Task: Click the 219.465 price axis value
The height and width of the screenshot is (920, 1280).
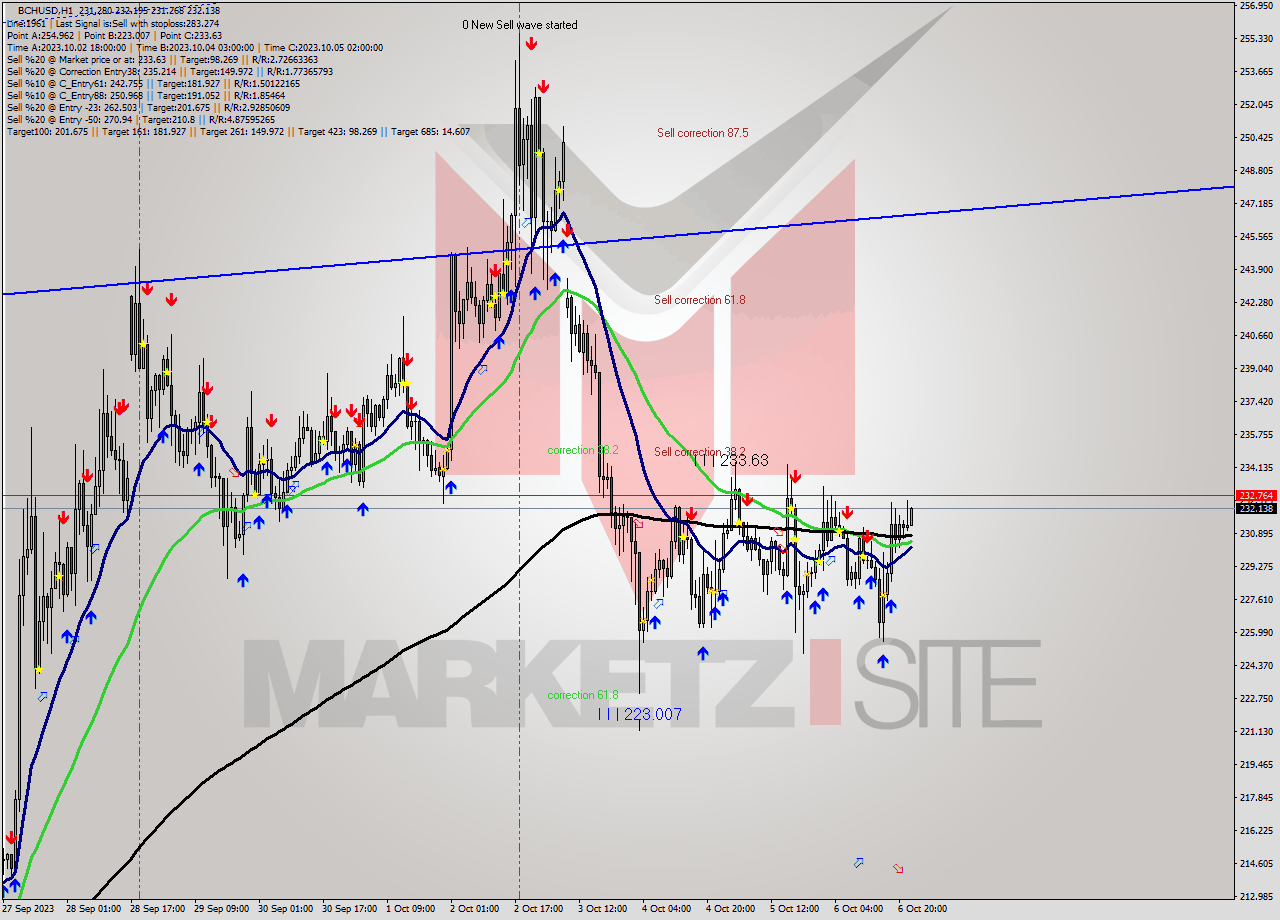Action: pyautogui.click(x=1256, y=765)
